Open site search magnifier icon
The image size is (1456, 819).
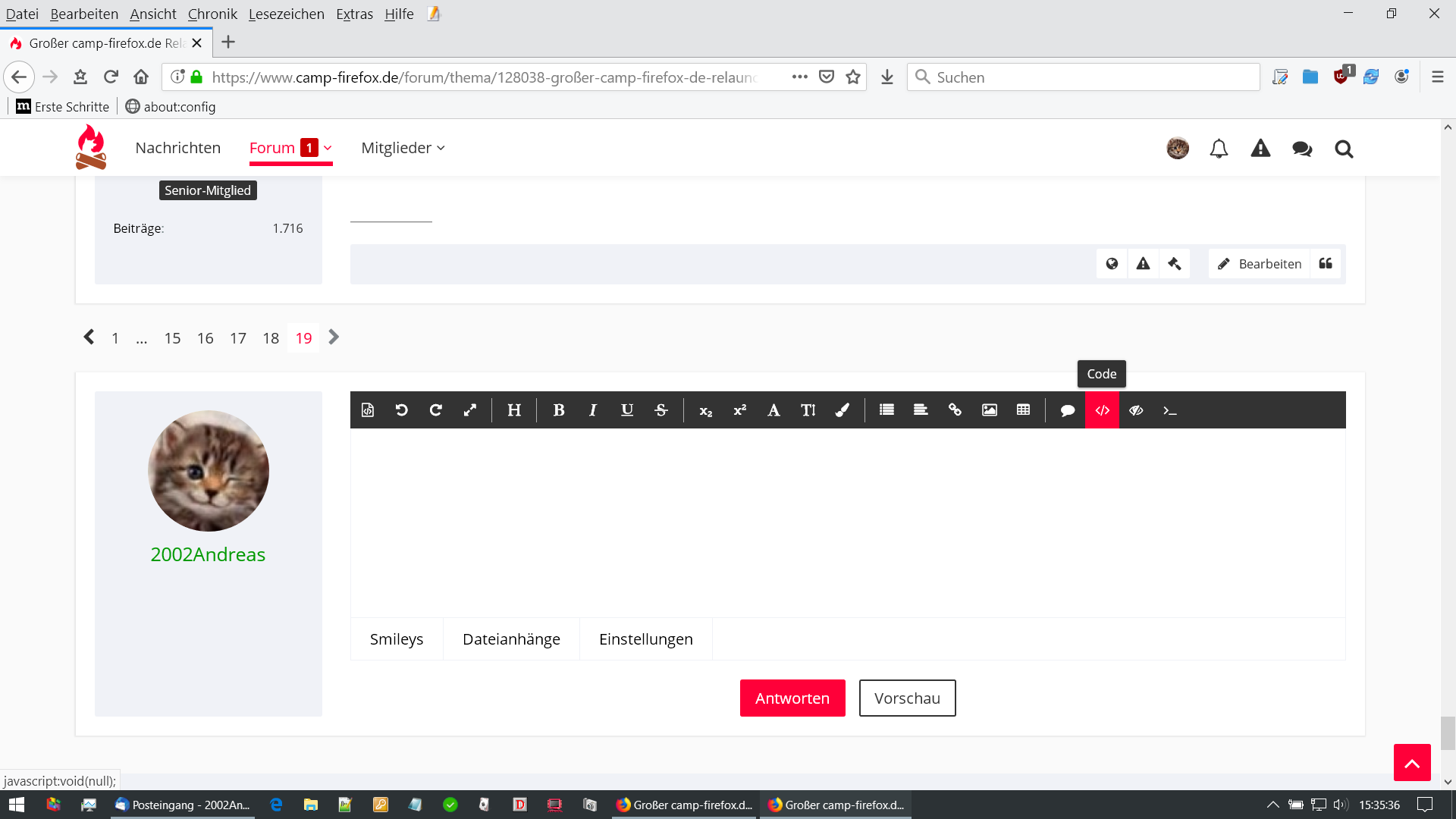tap(1344, 149)
